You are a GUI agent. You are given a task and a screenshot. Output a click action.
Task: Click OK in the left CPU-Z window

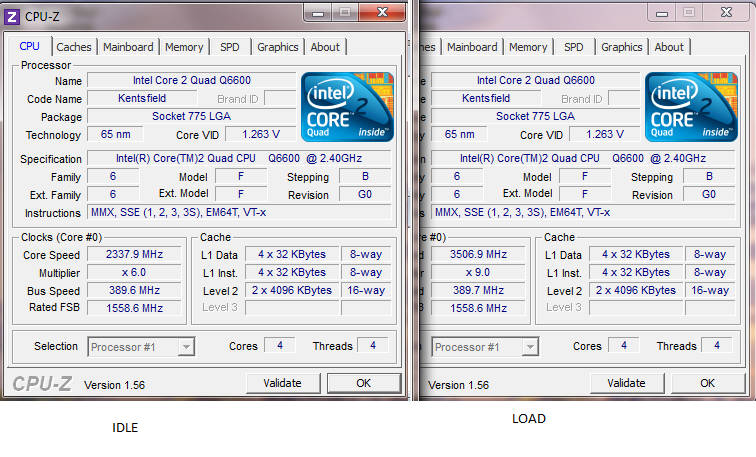tap(363, 383)
